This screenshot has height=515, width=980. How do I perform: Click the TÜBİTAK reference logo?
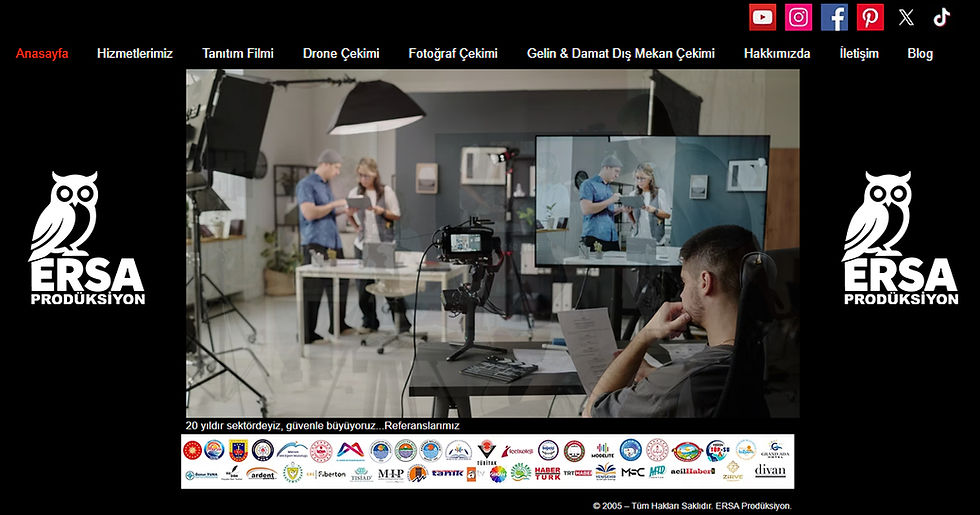[486, 452]
